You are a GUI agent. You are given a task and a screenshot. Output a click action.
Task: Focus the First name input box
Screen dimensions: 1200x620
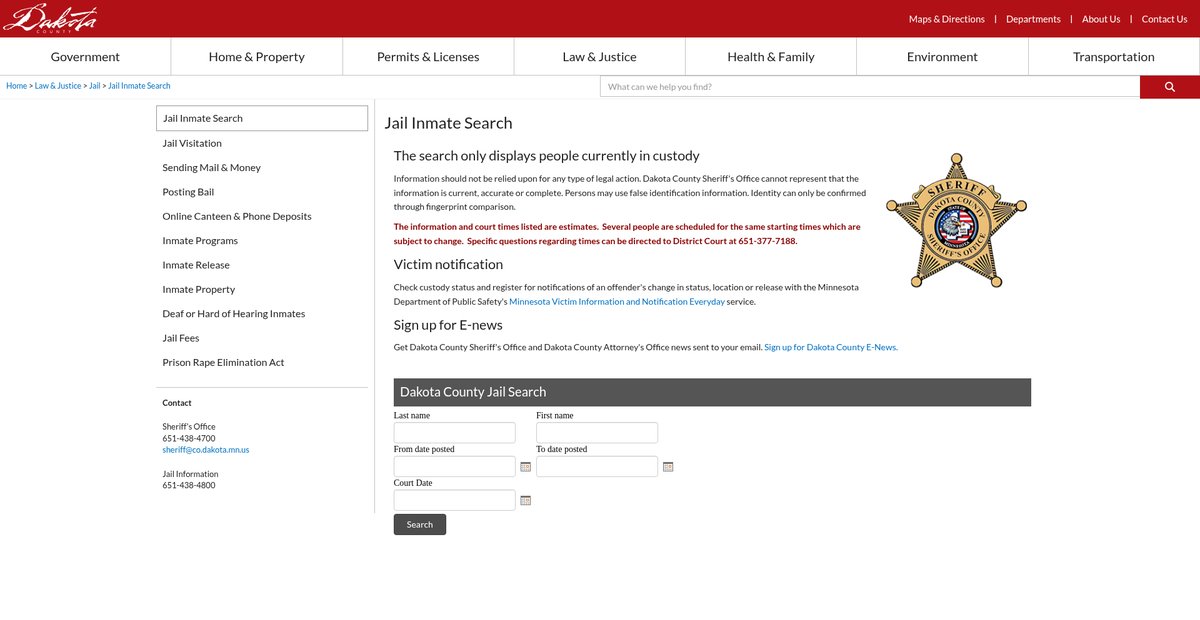[597, 433]
